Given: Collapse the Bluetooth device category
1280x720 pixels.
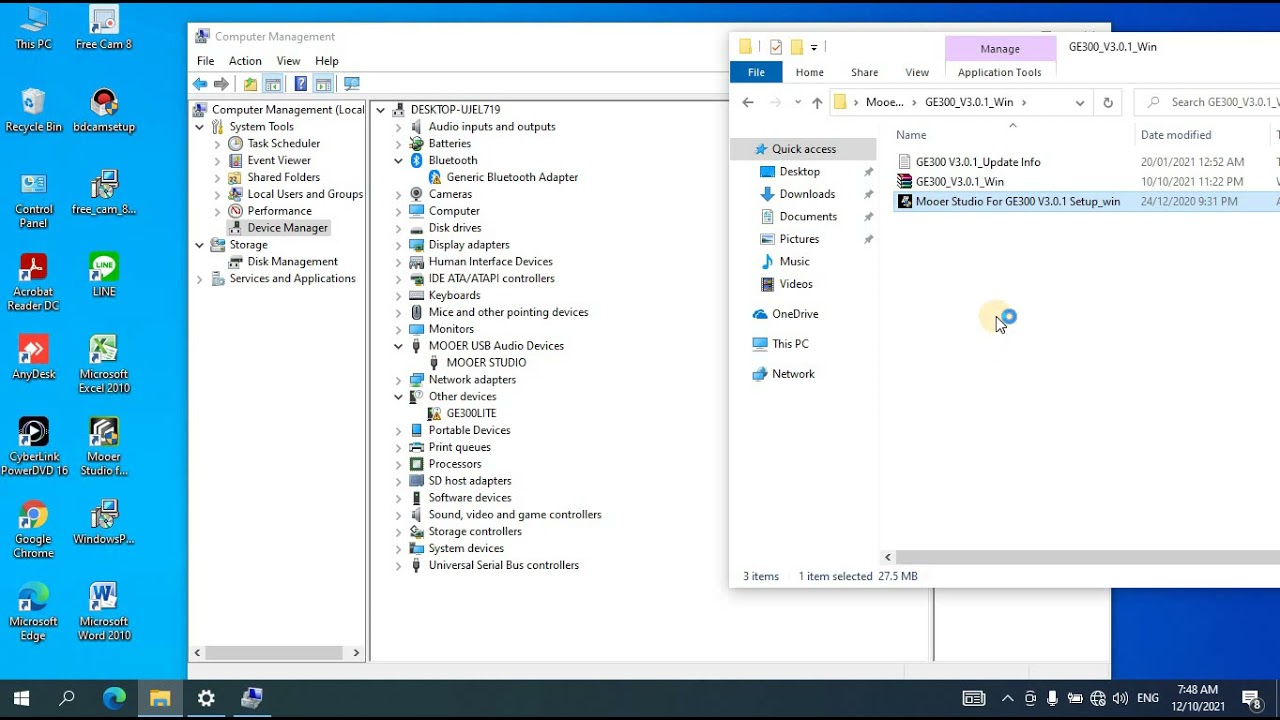Looking at the screenshot, I should click(398, 160).
